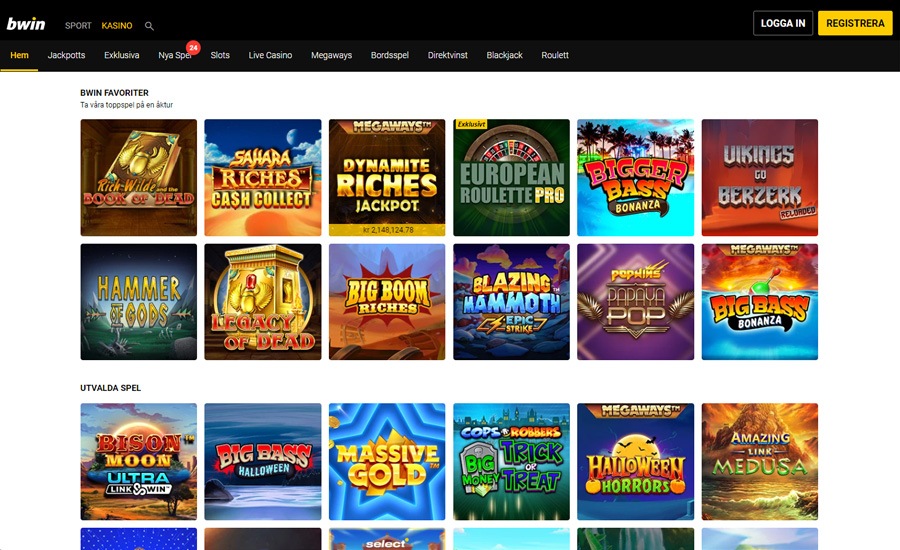Click the Exklusivt label on European Roulette
This screenshot has width=900, height=550.
click(x=471, y=124)
